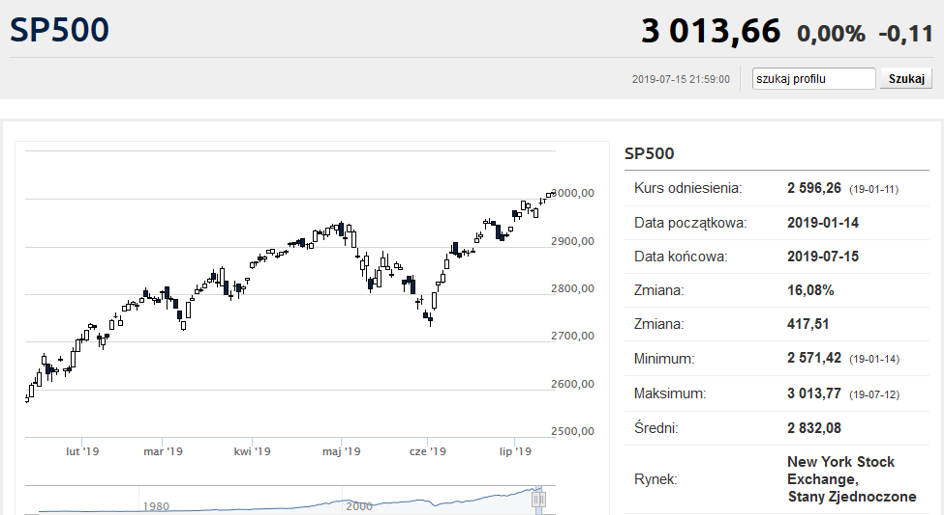945x515 pixels.
Task: Jump to year 1980 in the chart navigator
Action: [x=155, y=506]
